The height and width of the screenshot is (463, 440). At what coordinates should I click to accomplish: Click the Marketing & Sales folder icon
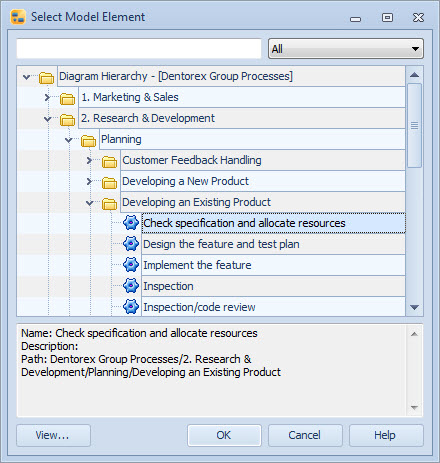tap(67, 98)
